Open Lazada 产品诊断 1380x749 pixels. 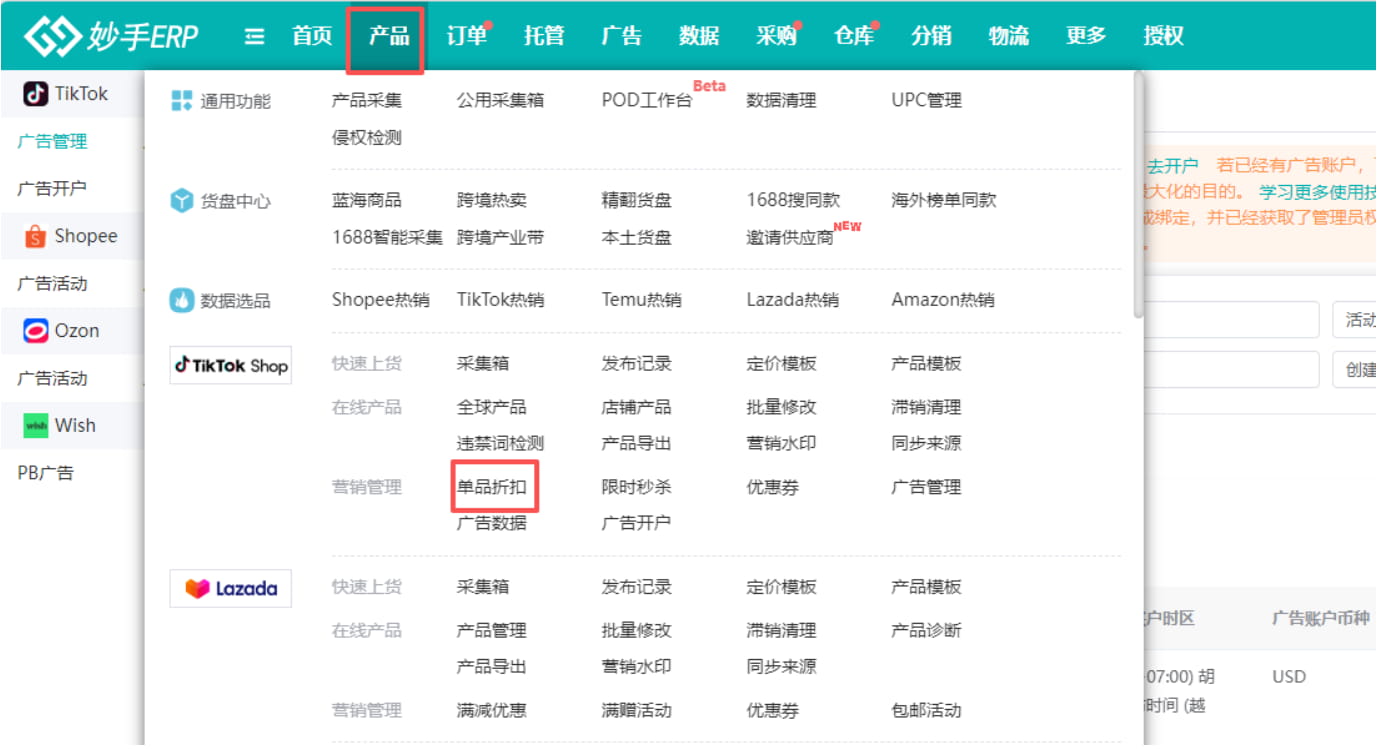pyautogui.click(x=927, y=631)
